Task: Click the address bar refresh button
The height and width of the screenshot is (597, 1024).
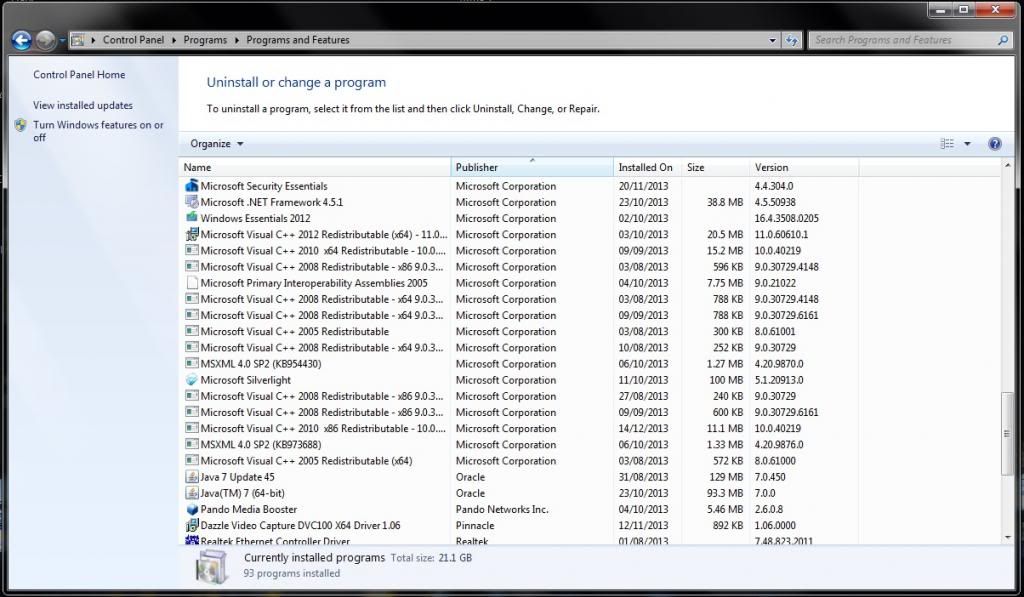Action: (x=792, y=40)
